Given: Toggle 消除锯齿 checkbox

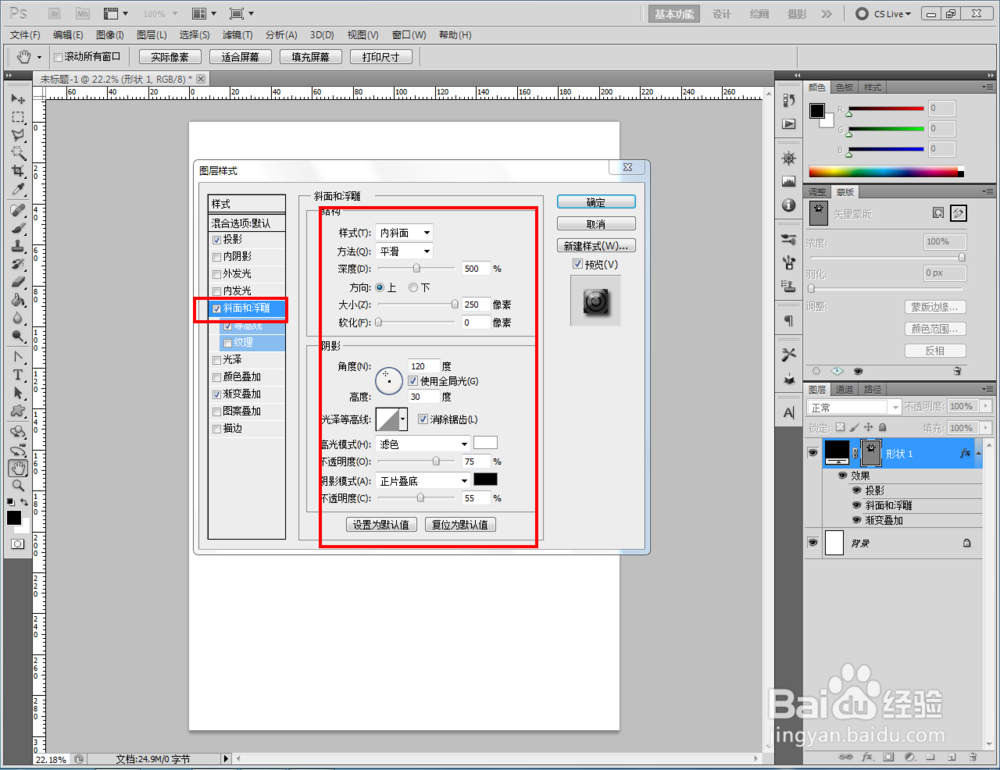Looking at the screenshot, I should [x=423, y=419].
